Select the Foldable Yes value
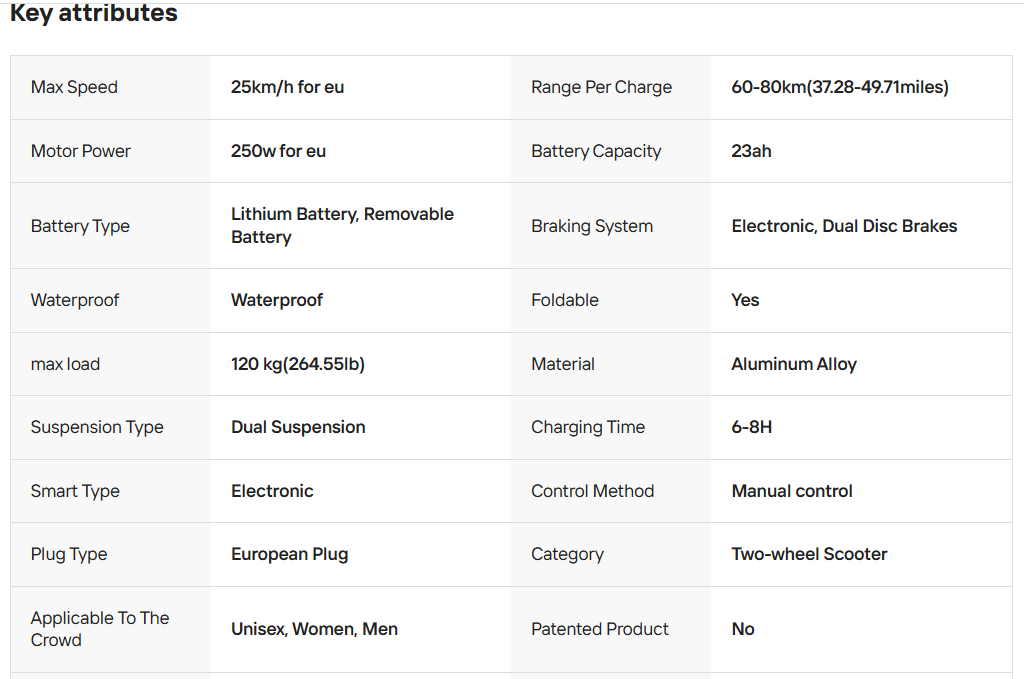Image resolution: width=1024 pixels, height=679 pixels. click(745, 300)
